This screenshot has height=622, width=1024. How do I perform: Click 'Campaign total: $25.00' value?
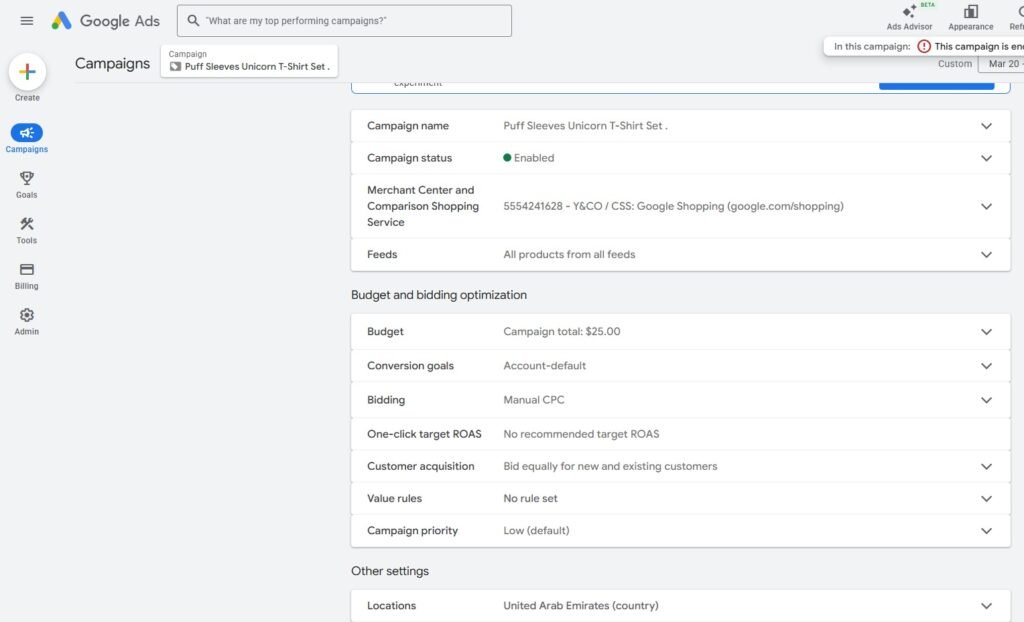(562, 332)
